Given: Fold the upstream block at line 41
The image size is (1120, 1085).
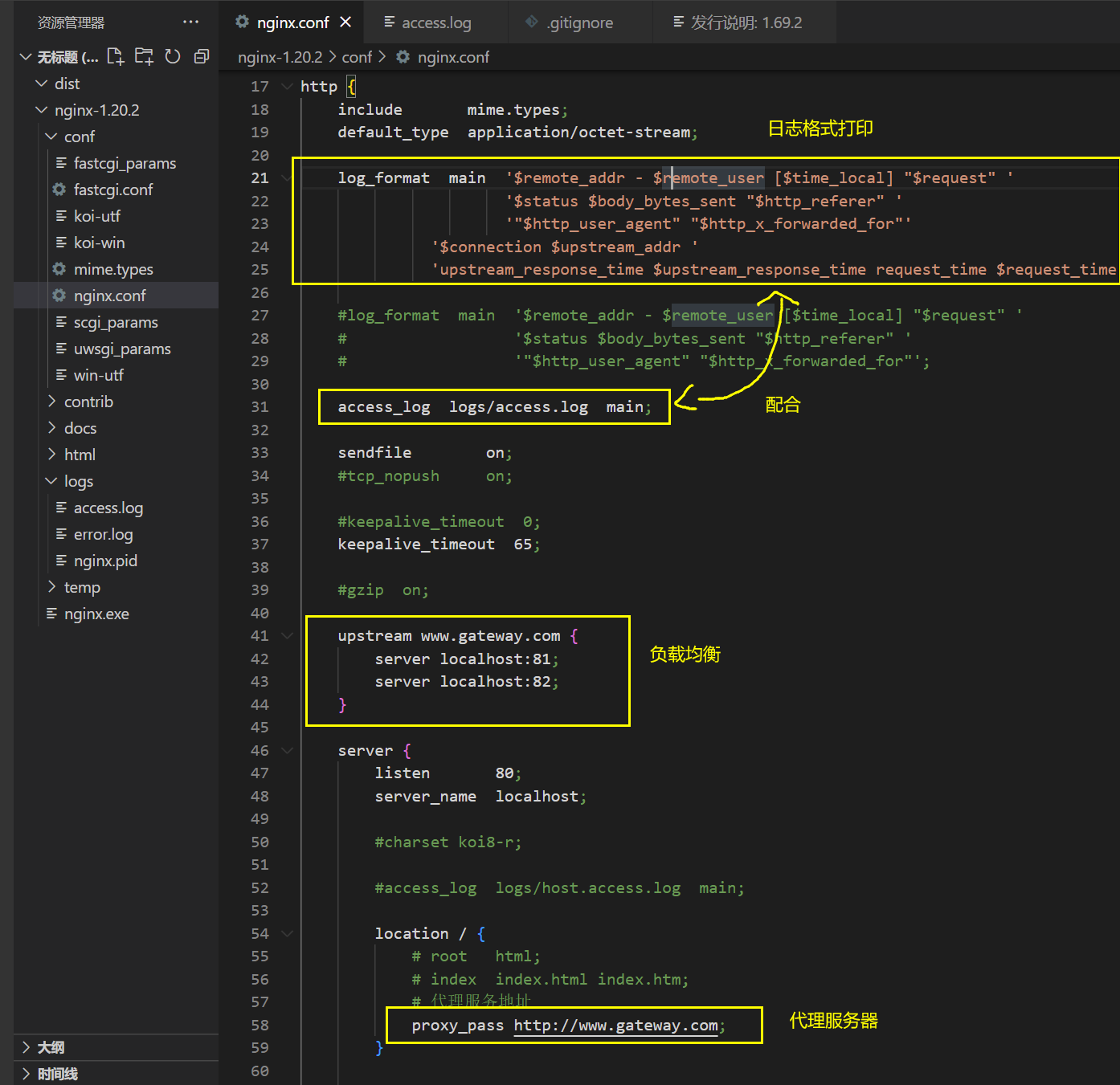Looking at the screenshot, I should coord(287,635).
